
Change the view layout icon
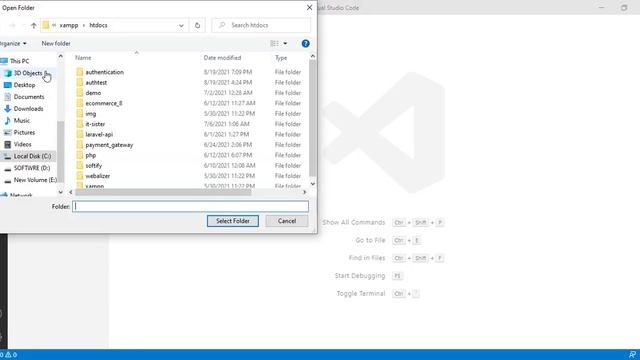coord(274,43)
